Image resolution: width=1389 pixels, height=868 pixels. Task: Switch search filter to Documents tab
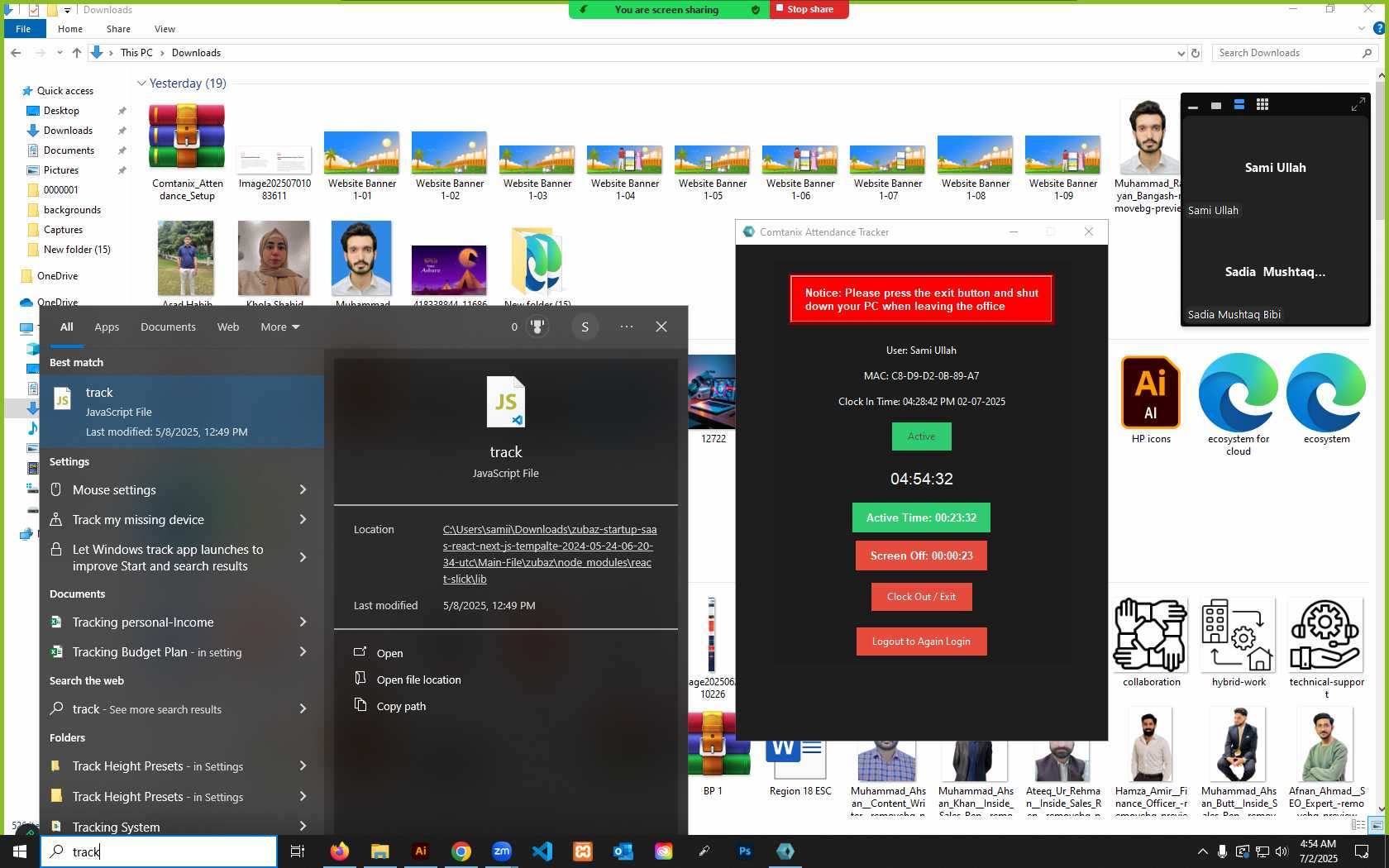pyautogui.click(x=168, y=327)
